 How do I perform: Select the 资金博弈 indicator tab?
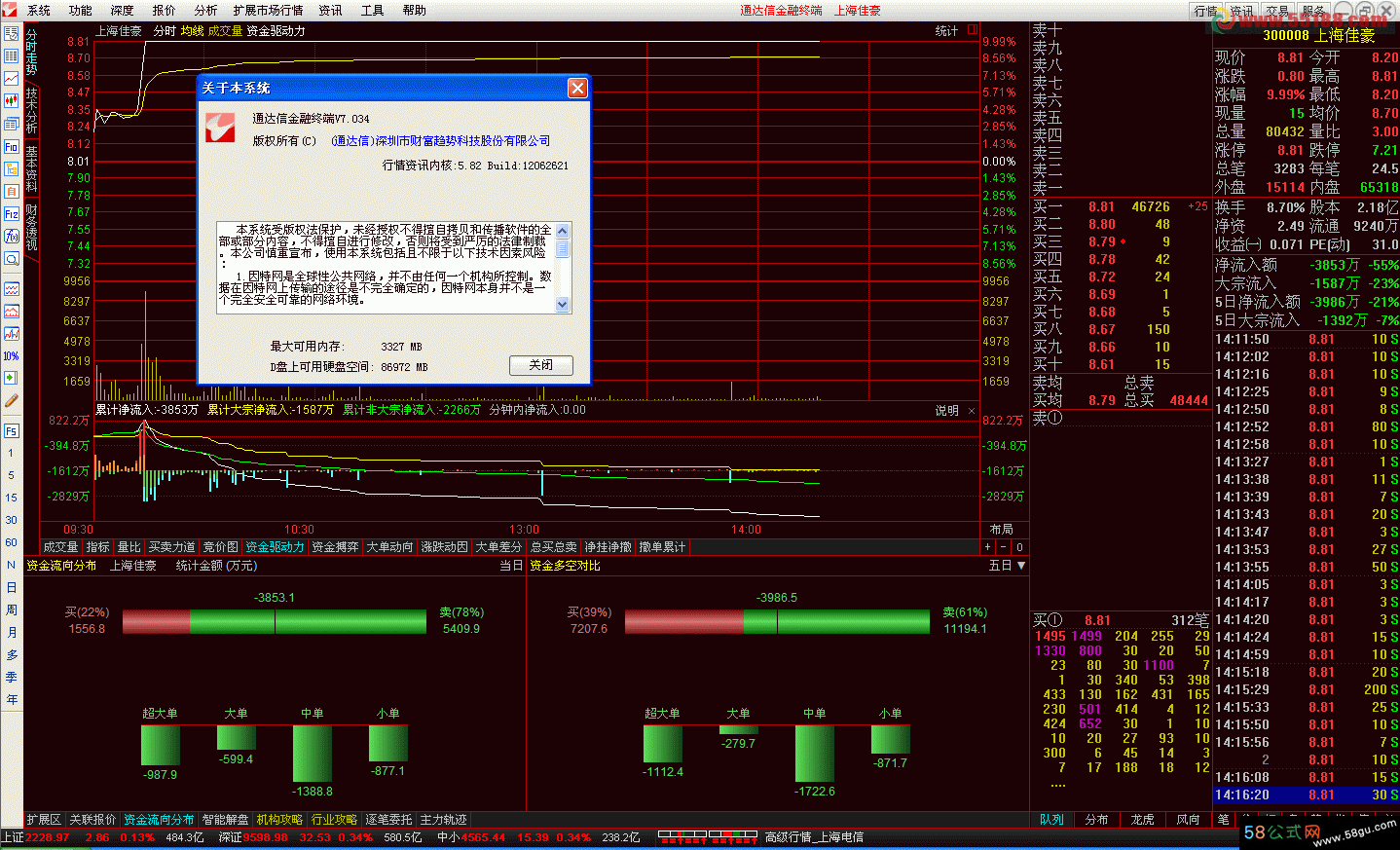coord(335,547)
